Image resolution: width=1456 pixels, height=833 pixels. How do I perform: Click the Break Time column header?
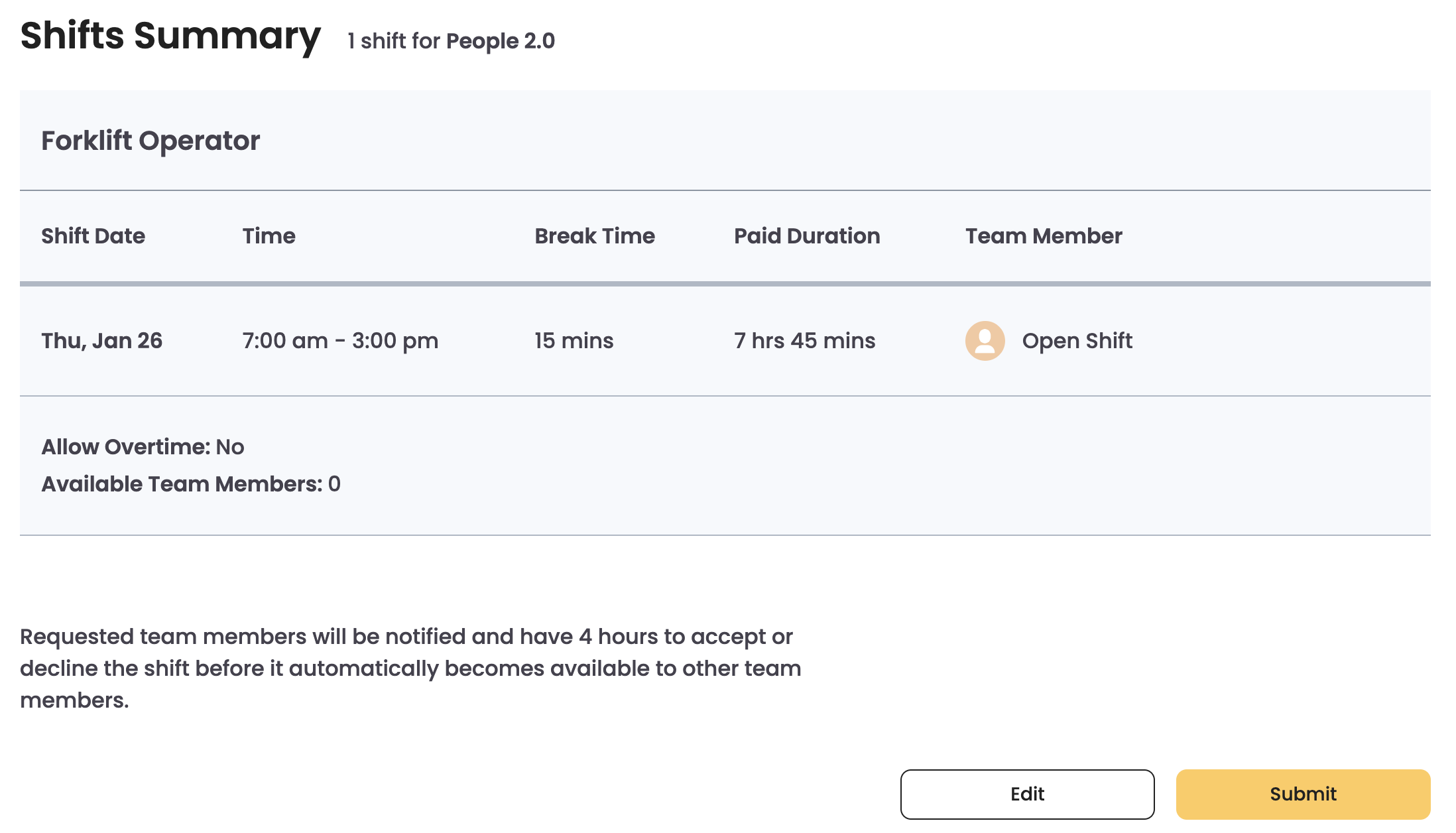(594, 236)
